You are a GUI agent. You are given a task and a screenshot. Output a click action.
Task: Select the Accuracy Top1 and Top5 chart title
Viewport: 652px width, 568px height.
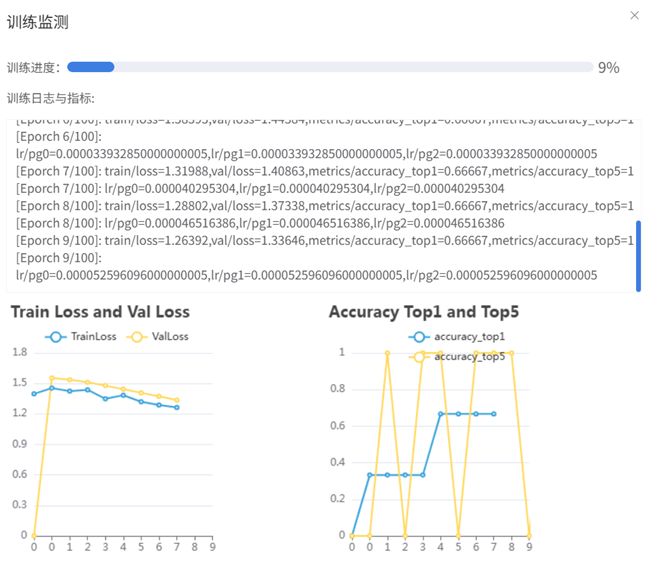tap(424, 312)
